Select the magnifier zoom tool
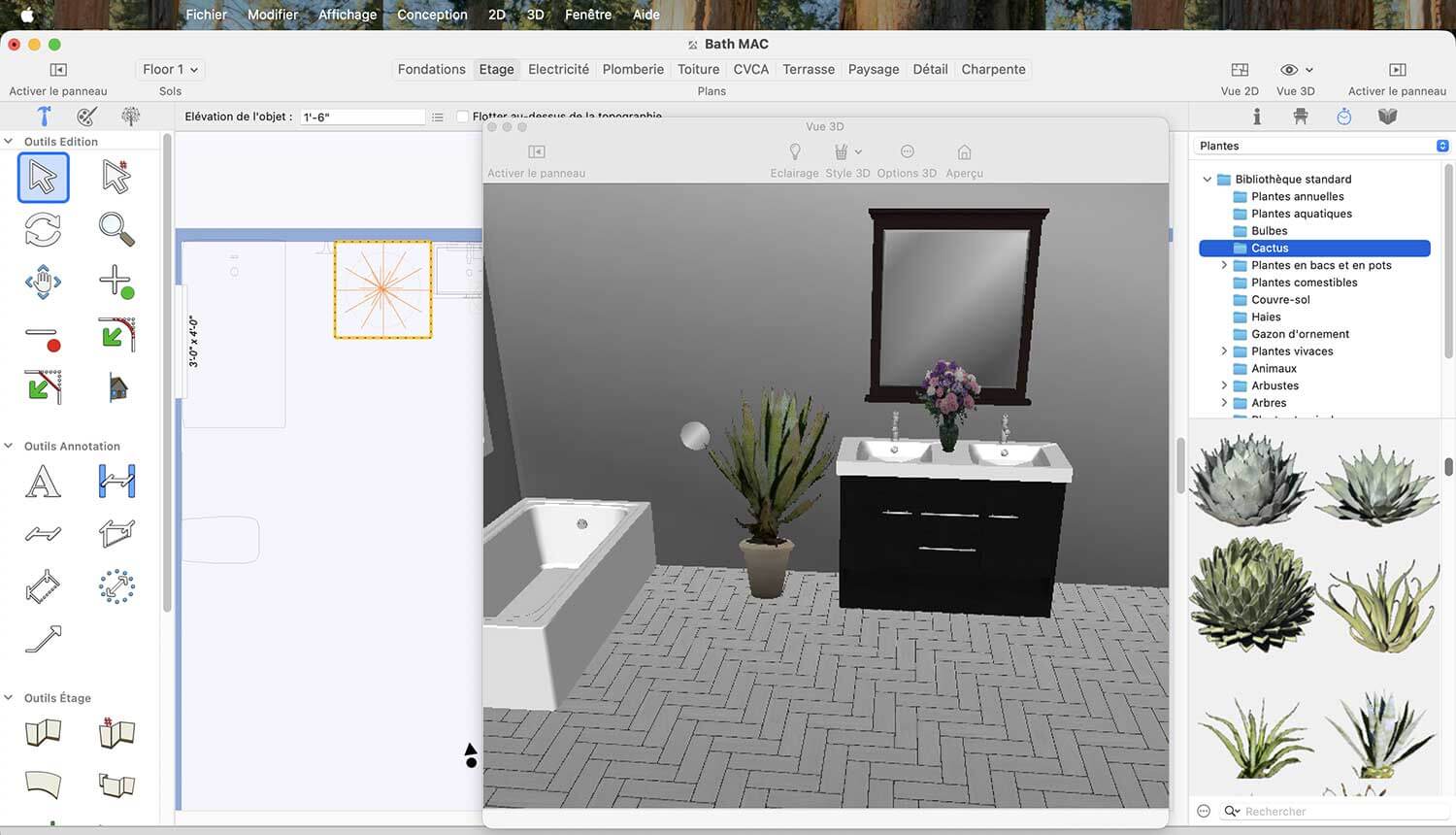This screenshot has width=1456, height=835. coord(116,229)
